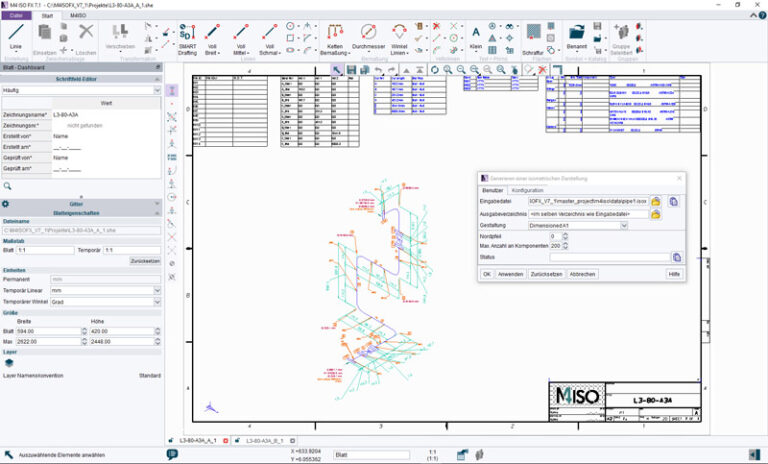
Task: Browse for Eingabedatei with folder icon
Action: (x=655, y=201)
